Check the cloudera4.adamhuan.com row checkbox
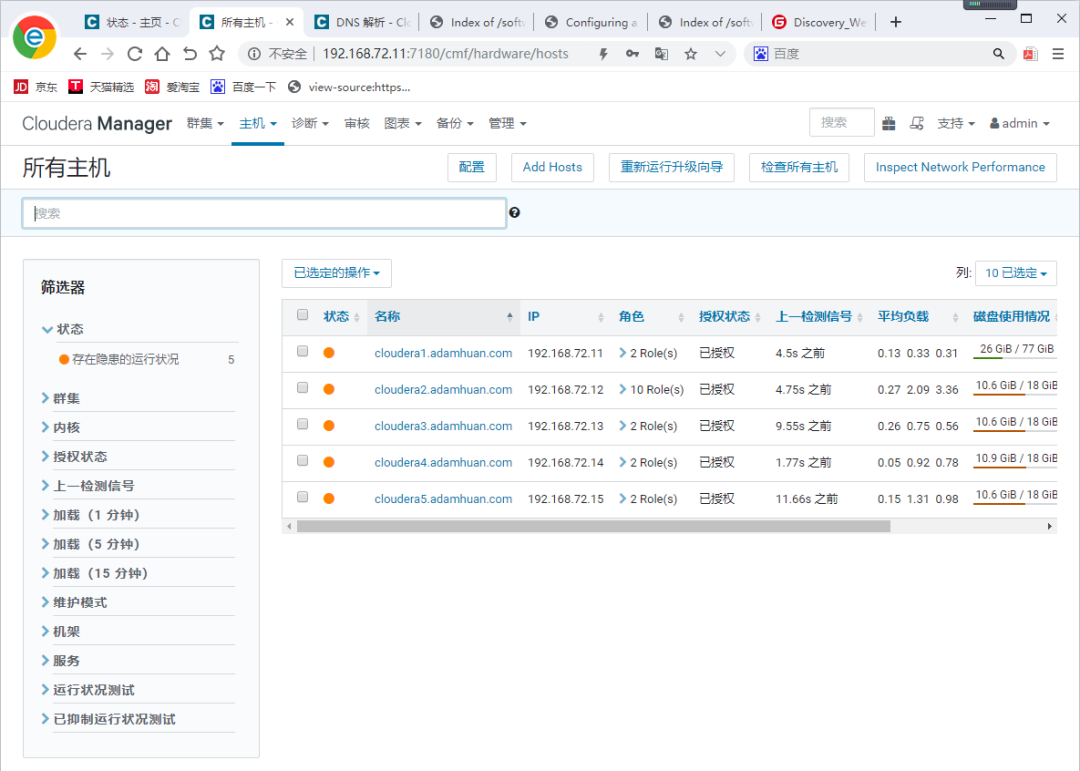Image resolution: width=1080 pixels, height=771 pixels. point(302,461)
